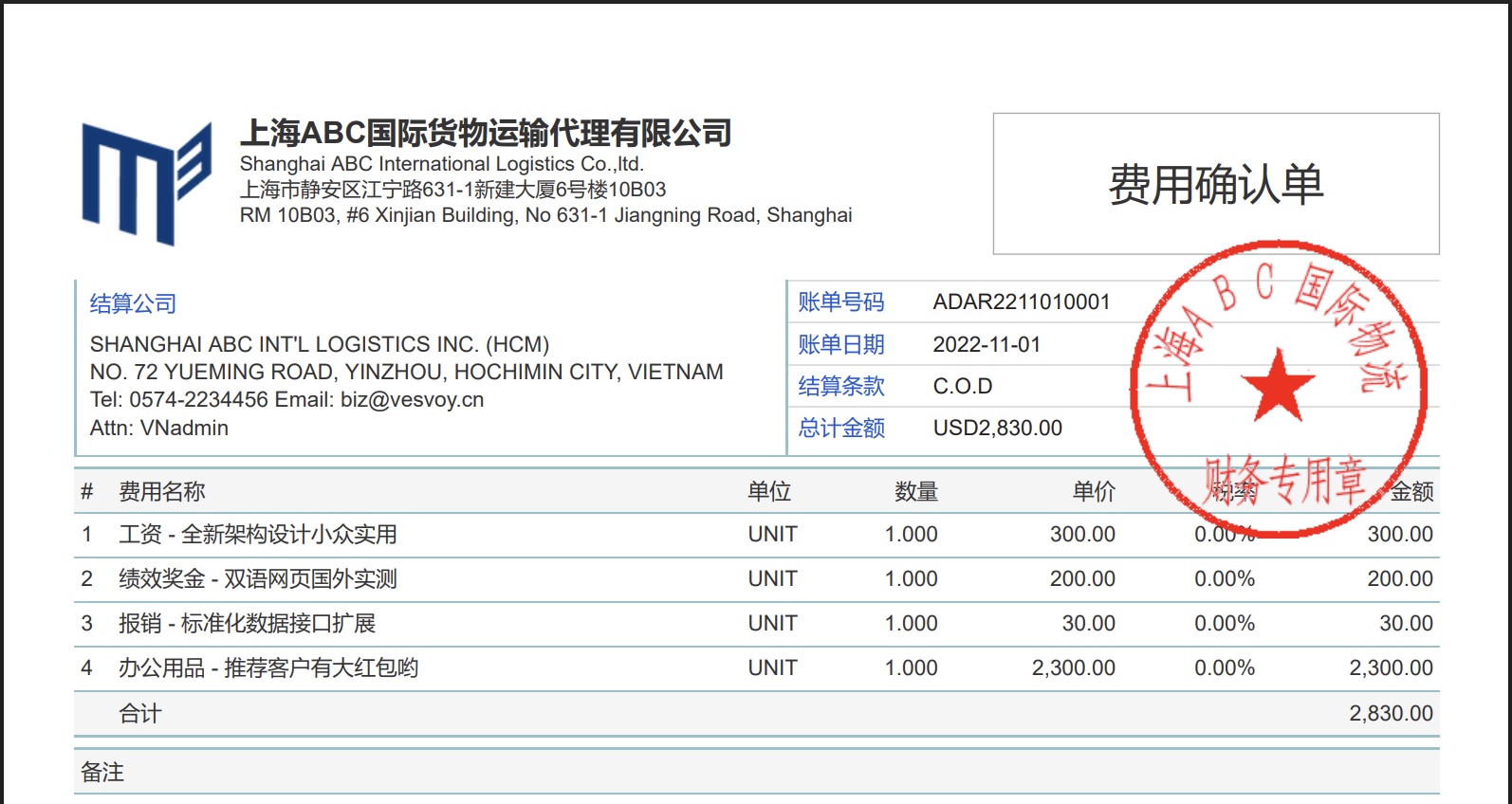Image resolution: width=1512 pixels, height=804 pixels.
Task: Click the blue company logo
Action: [146, 183]
